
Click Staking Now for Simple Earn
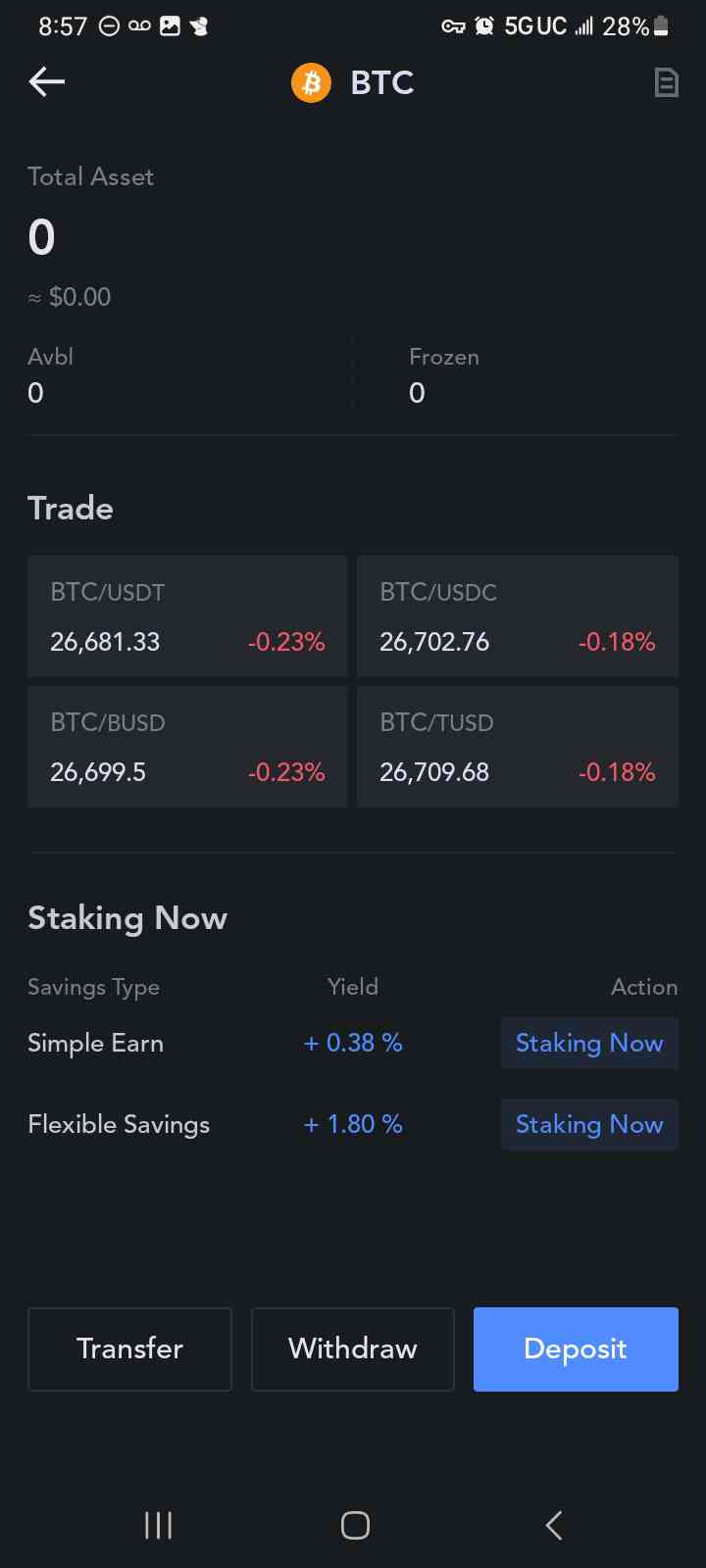[x=589, y=1043]
